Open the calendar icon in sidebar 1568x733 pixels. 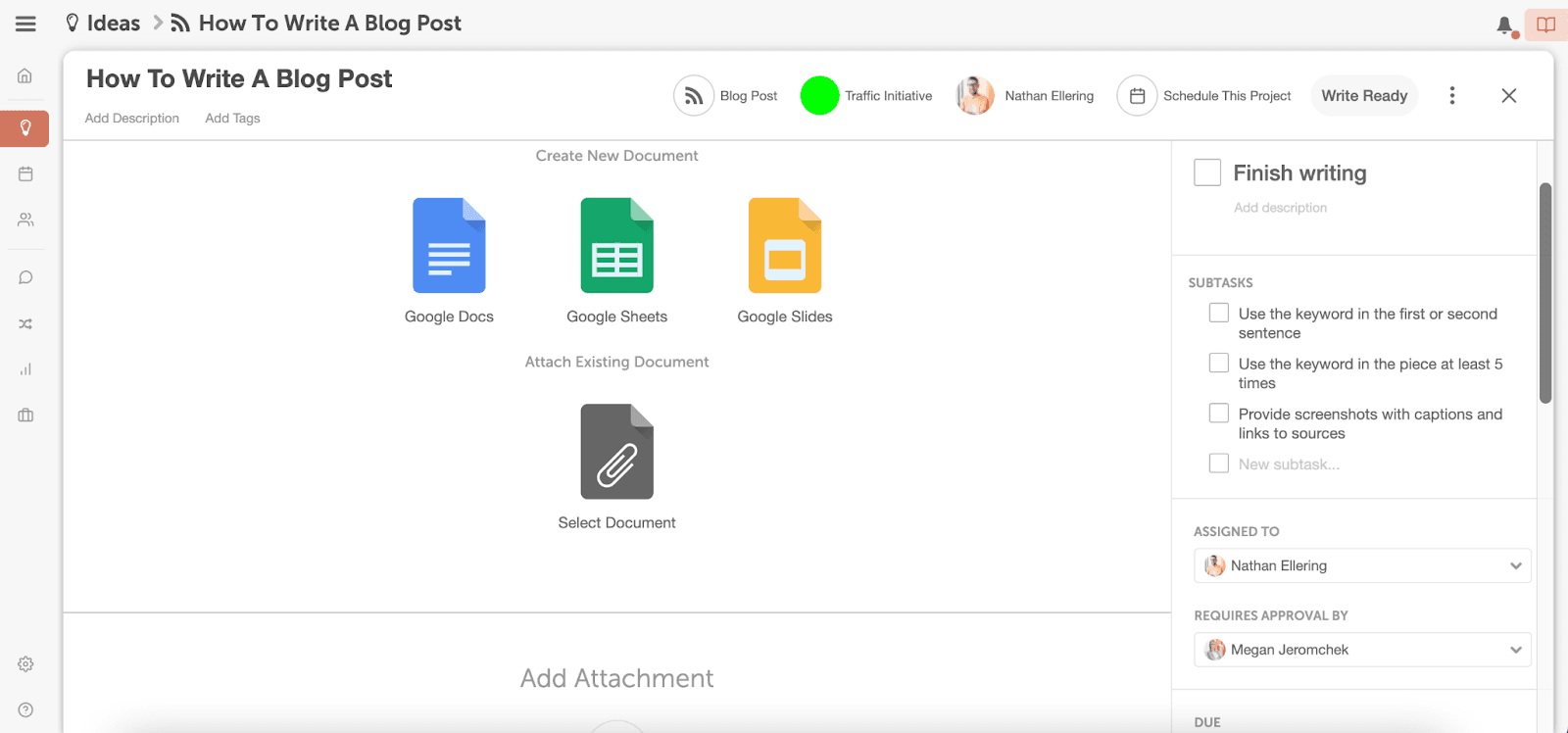coord(25,173)
